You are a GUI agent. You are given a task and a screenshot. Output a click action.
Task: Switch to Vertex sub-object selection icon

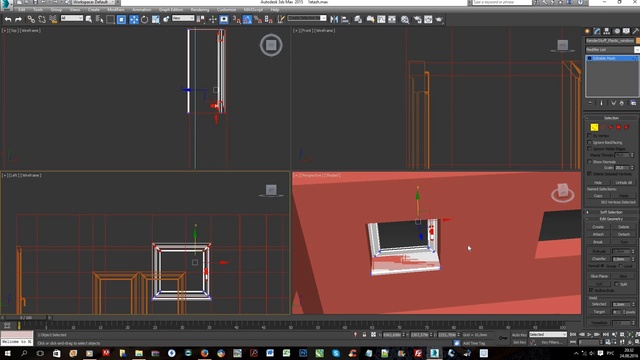click(x=594, y=127)
